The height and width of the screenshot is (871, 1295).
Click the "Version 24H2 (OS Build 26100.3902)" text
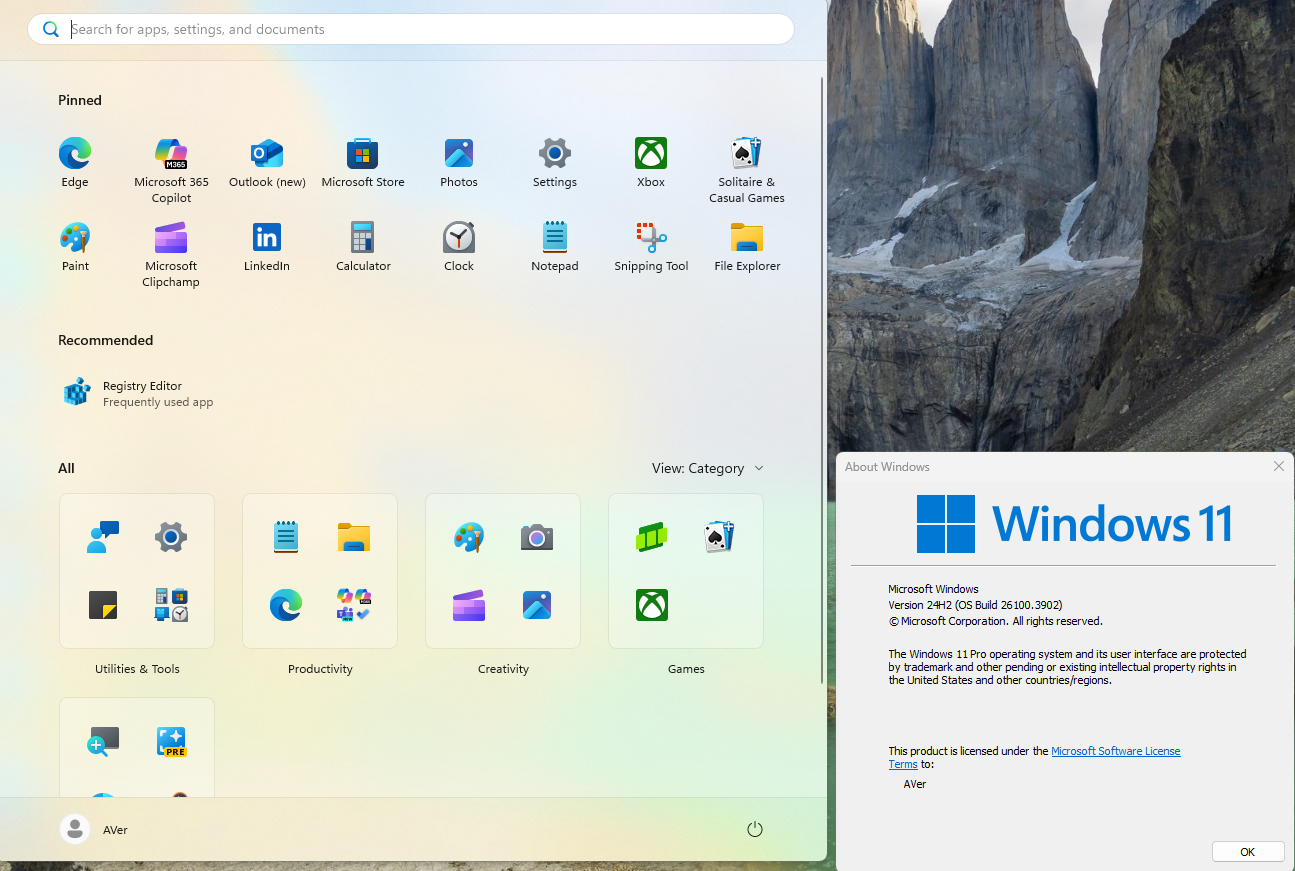pos(975,605)
